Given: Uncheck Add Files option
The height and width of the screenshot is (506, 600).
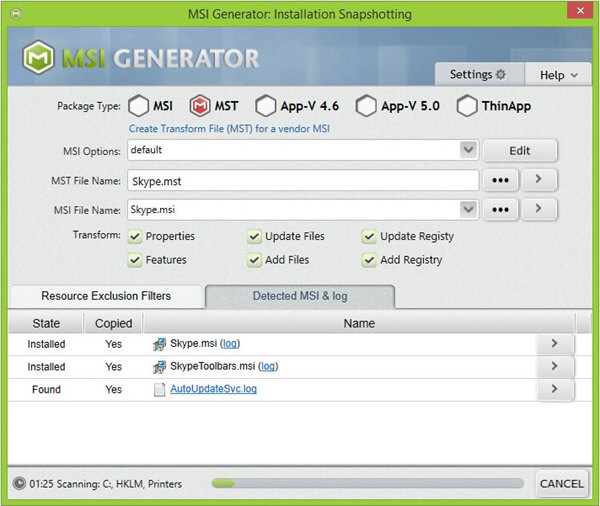Looking at the screenshot, I should tap(254, 260).
